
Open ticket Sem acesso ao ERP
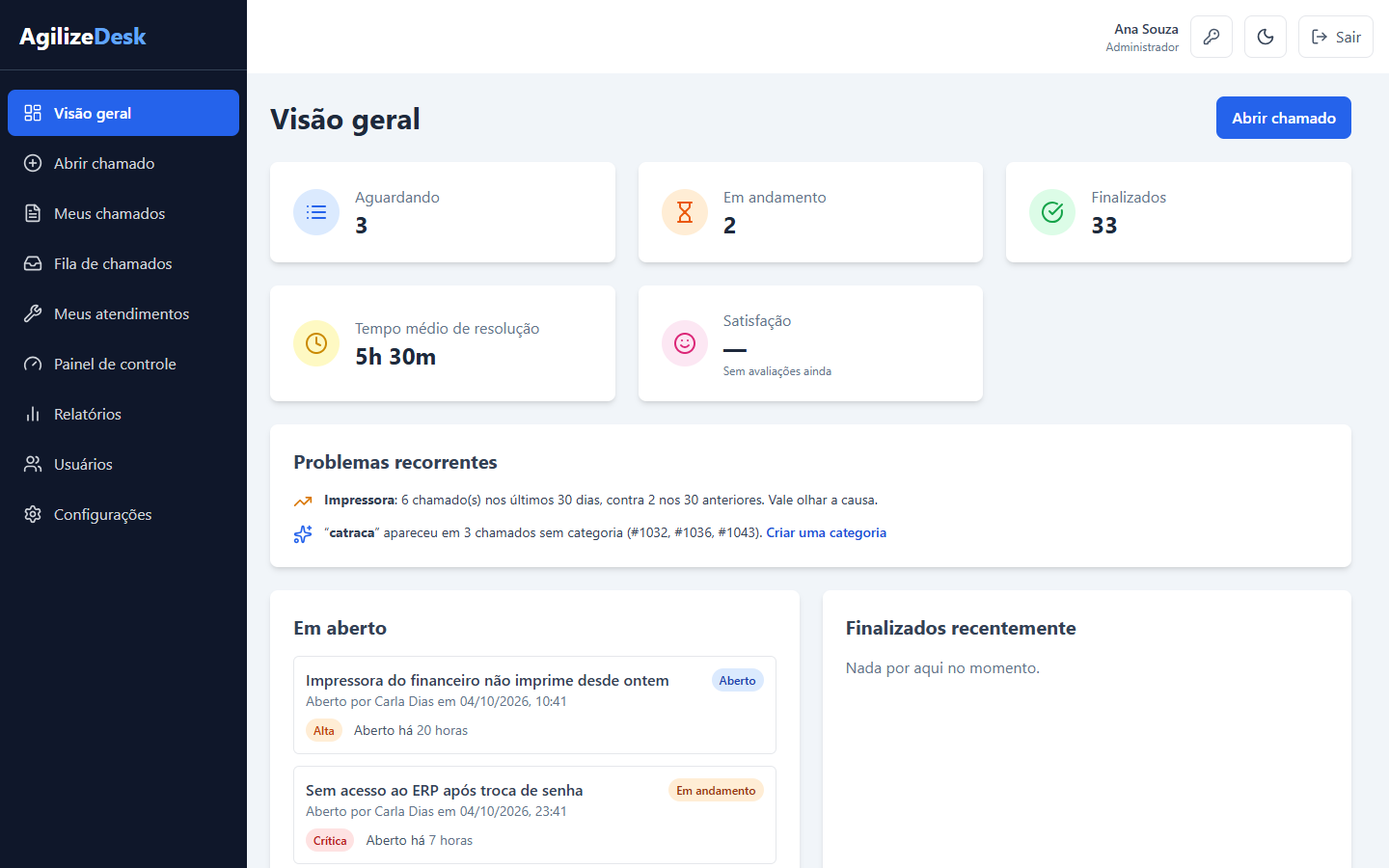coord(534,815)
